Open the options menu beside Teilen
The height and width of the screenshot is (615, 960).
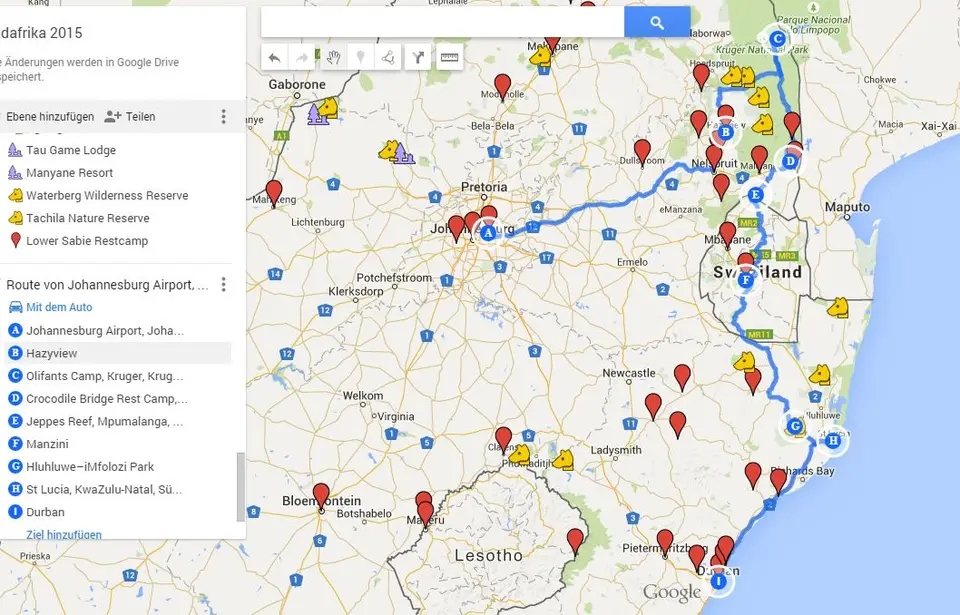click(x=223, y=116)
